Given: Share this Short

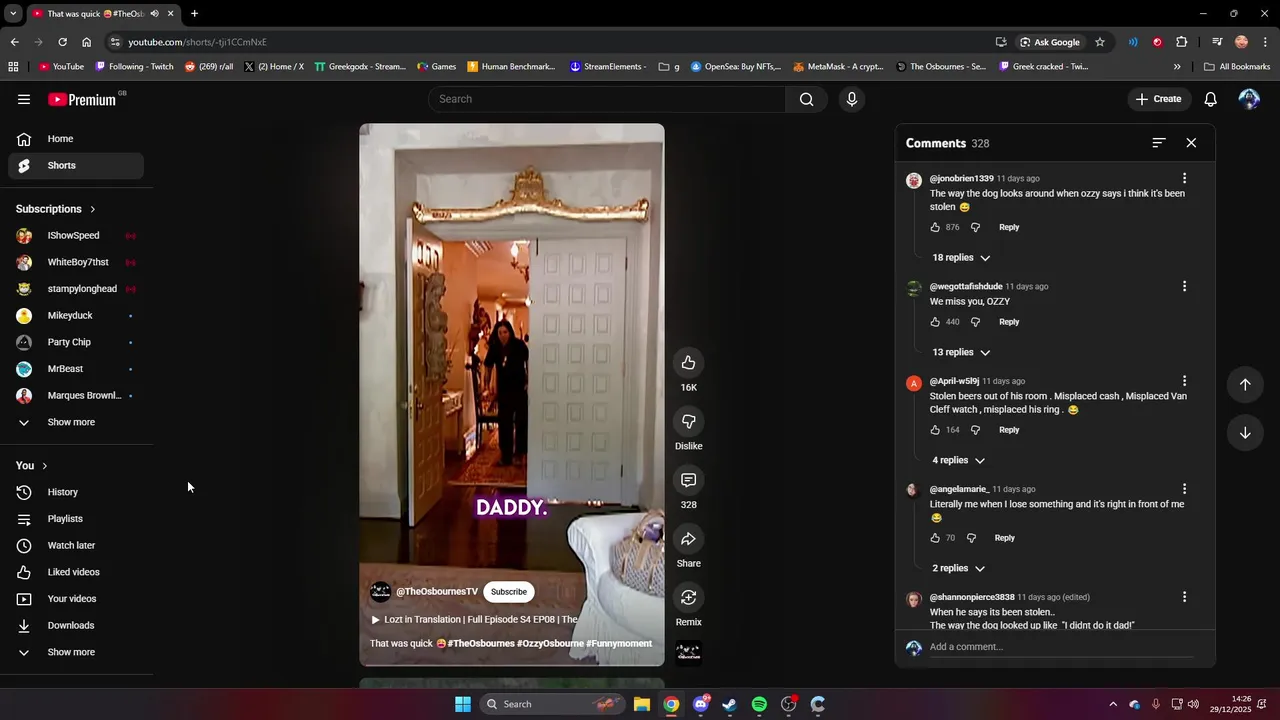Looking at the screenshot, I should (688, 539).
